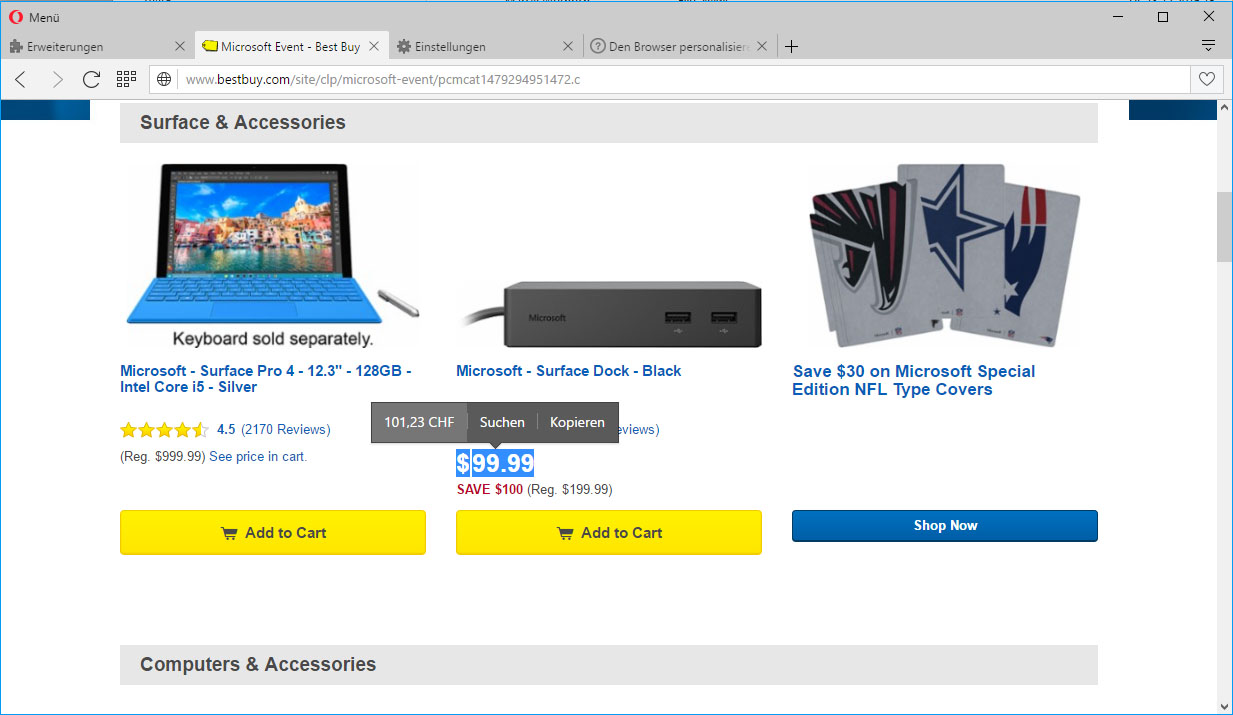The image size is (1233, 715).
Task: Click the SAVE $100 text
Action: (490, 489)
